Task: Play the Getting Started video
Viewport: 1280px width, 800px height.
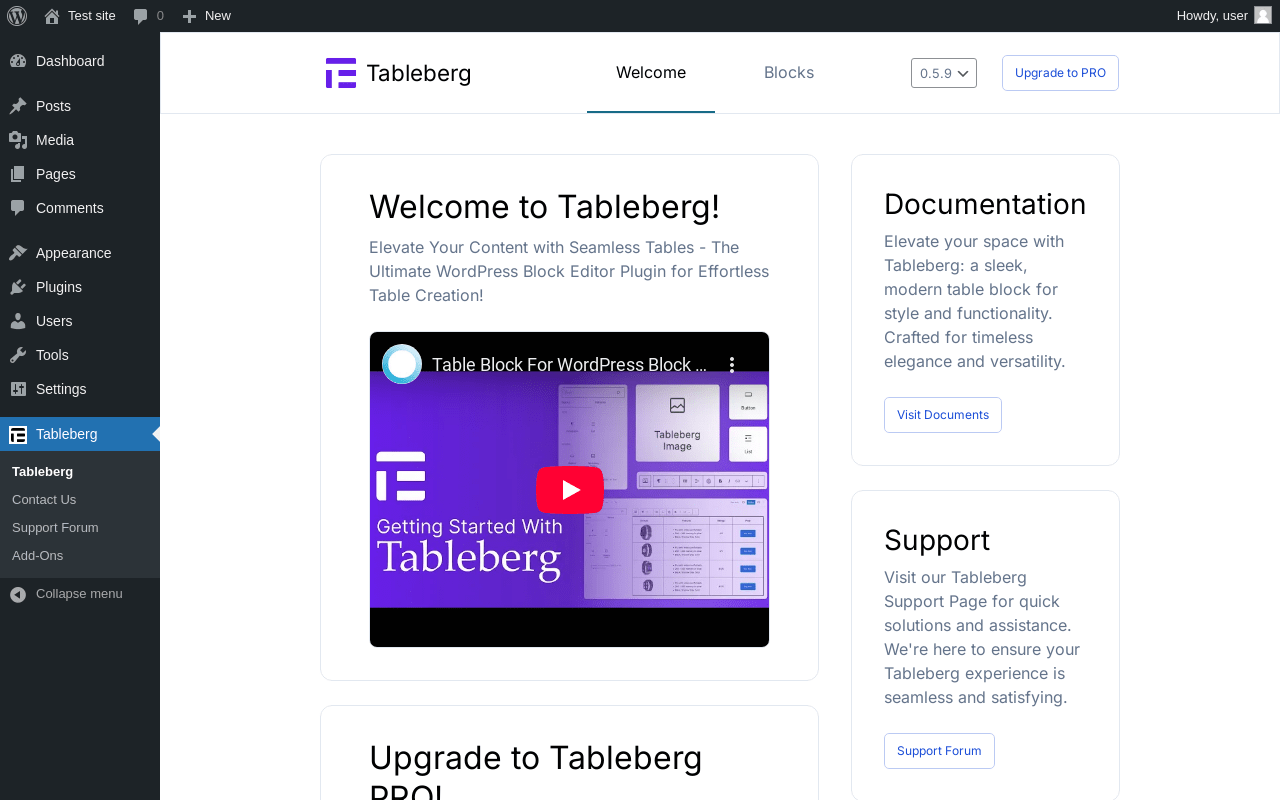Action: 570,490
